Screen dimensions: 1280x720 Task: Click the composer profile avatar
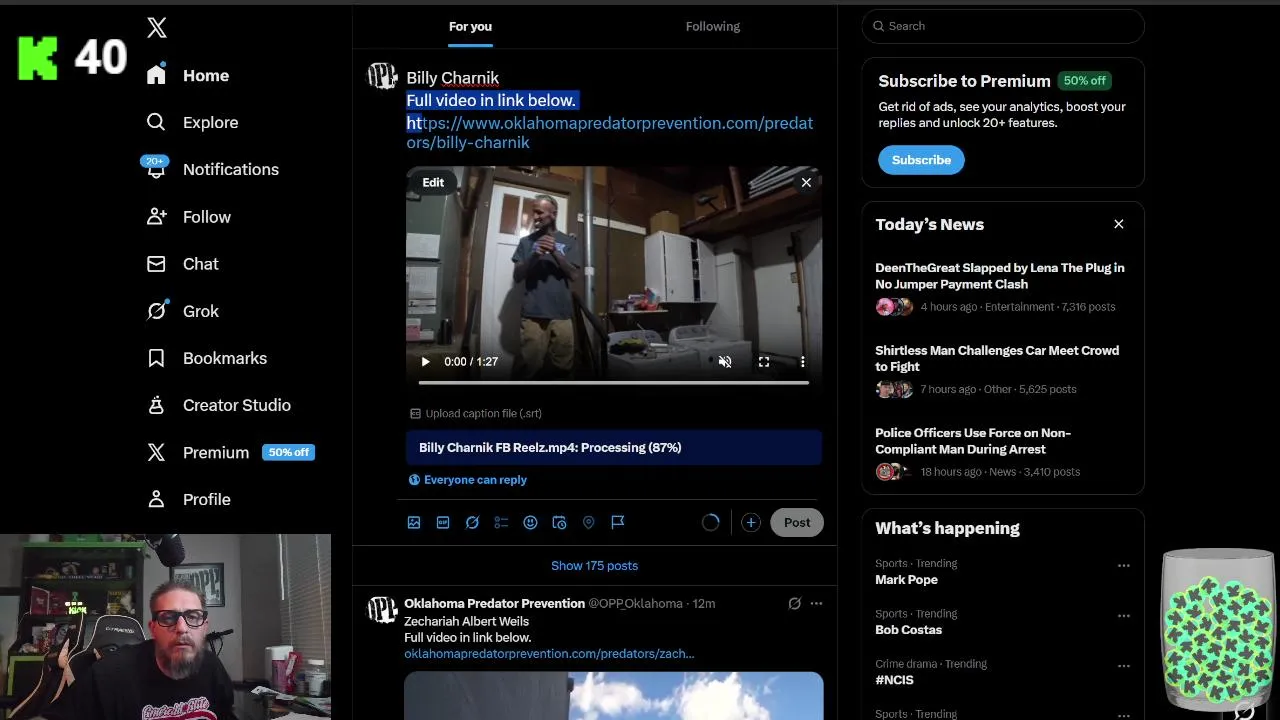pyautogui.click(x=383, y=77)
